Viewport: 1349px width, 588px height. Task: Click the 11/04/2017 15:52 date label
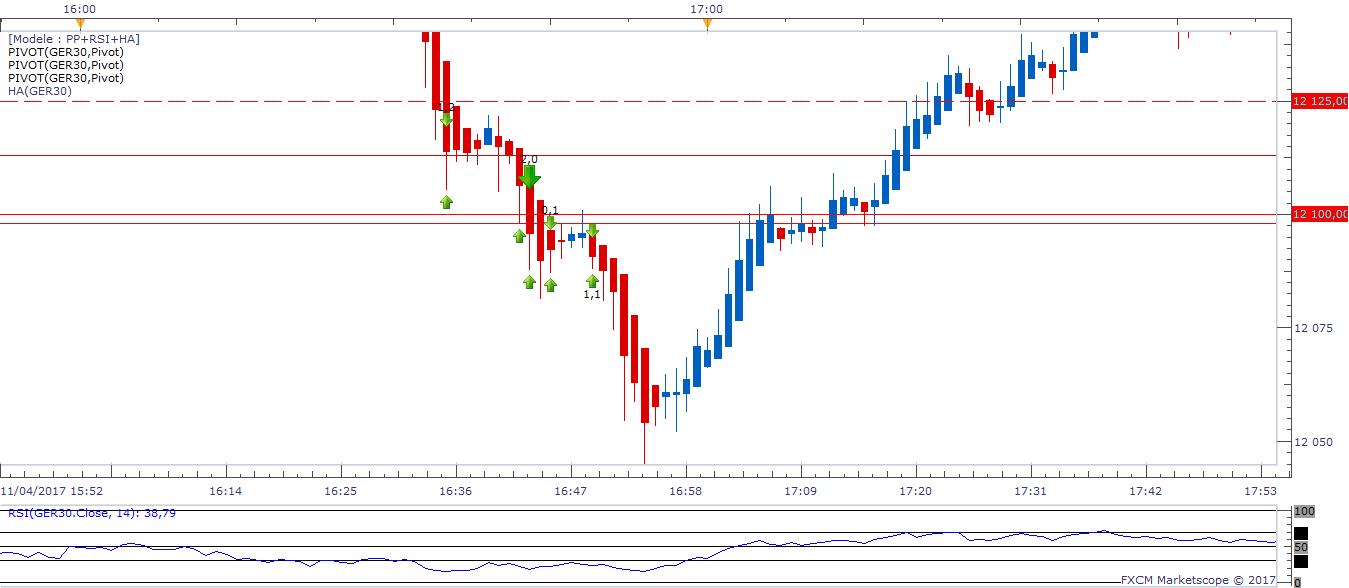coord(50,491)
